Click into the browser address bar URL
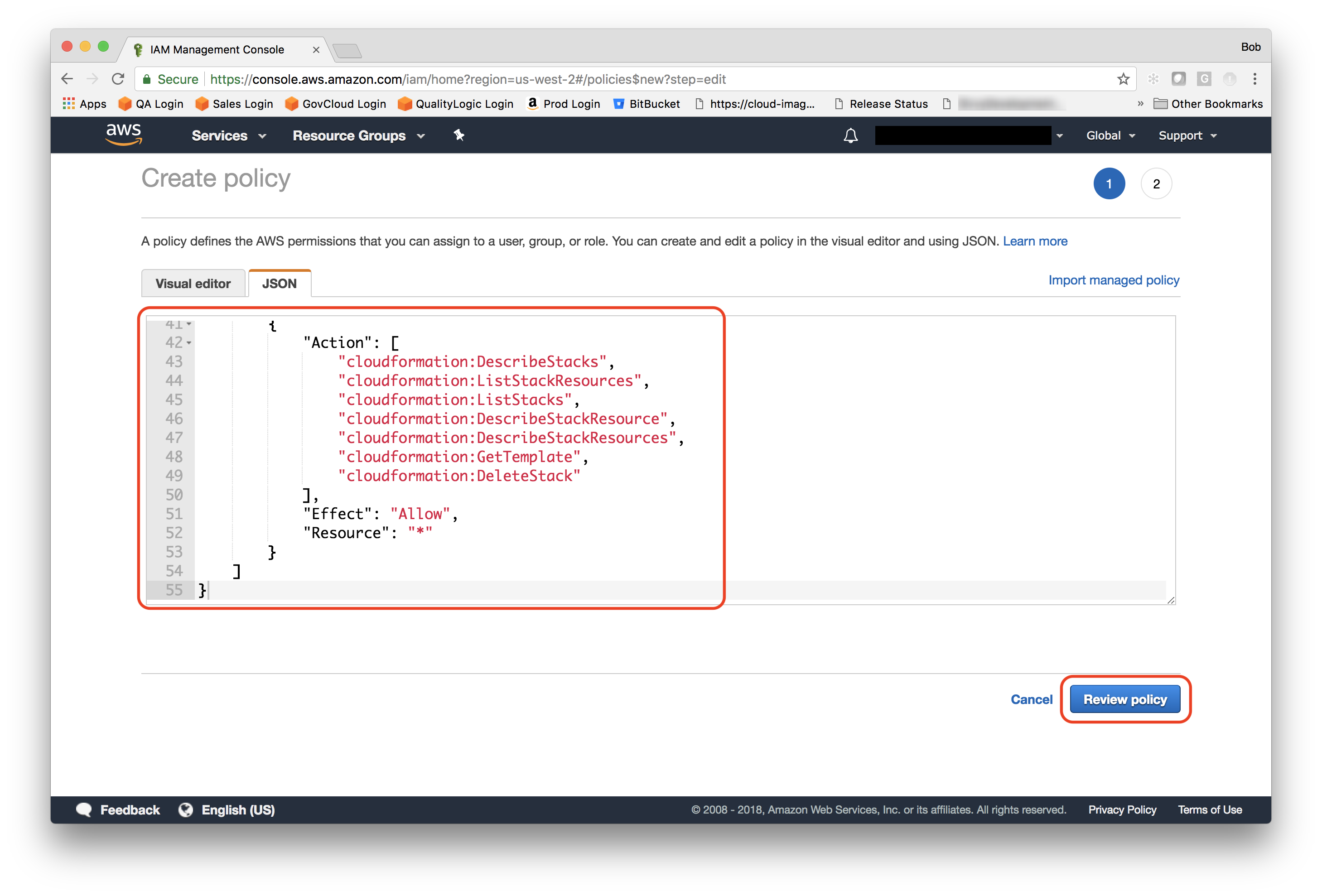 tap(634, 79)
